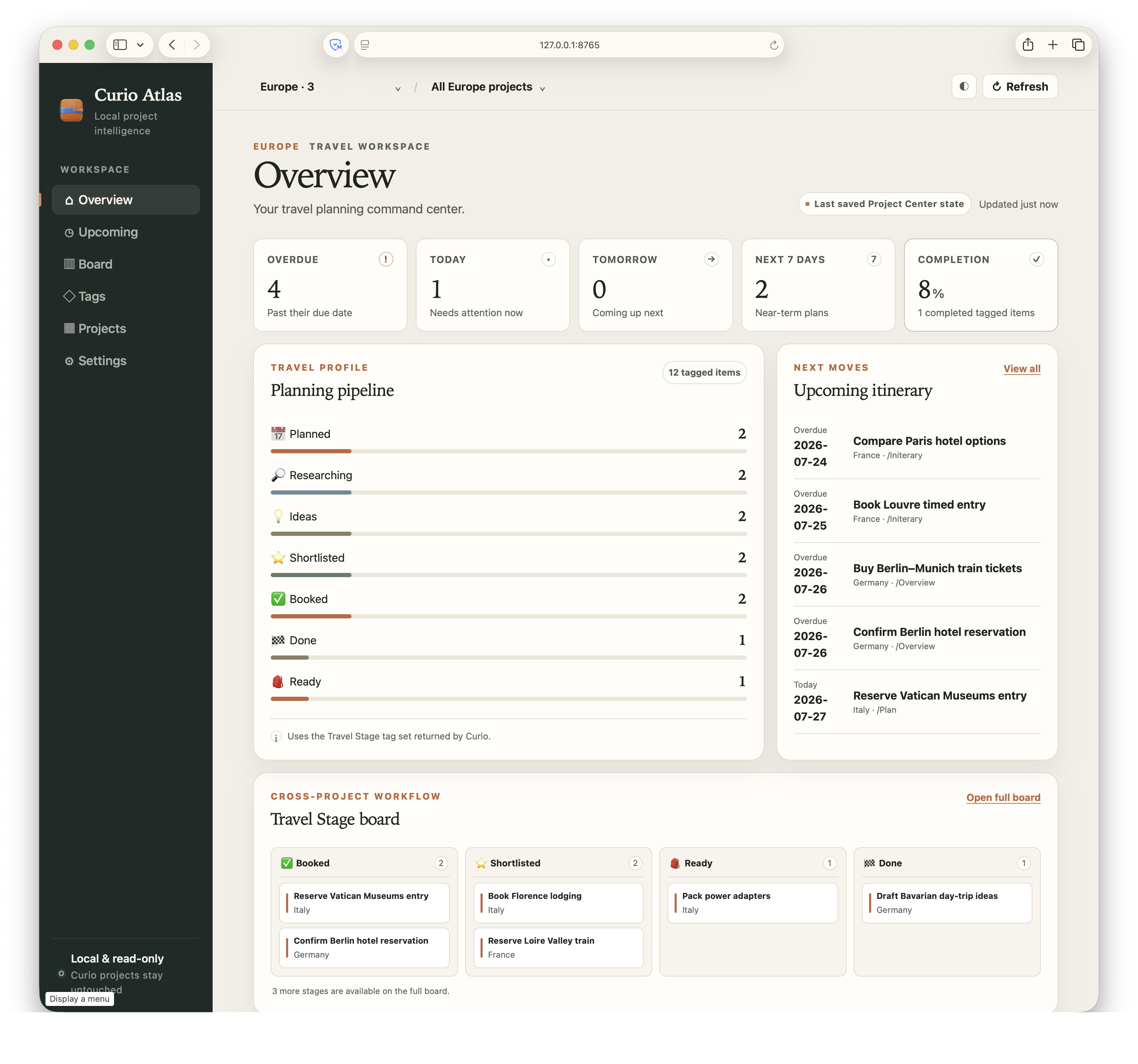Click the Ready backpack icon in pipeline
Screen dimensions: 1138x1064
coord(278,681)
